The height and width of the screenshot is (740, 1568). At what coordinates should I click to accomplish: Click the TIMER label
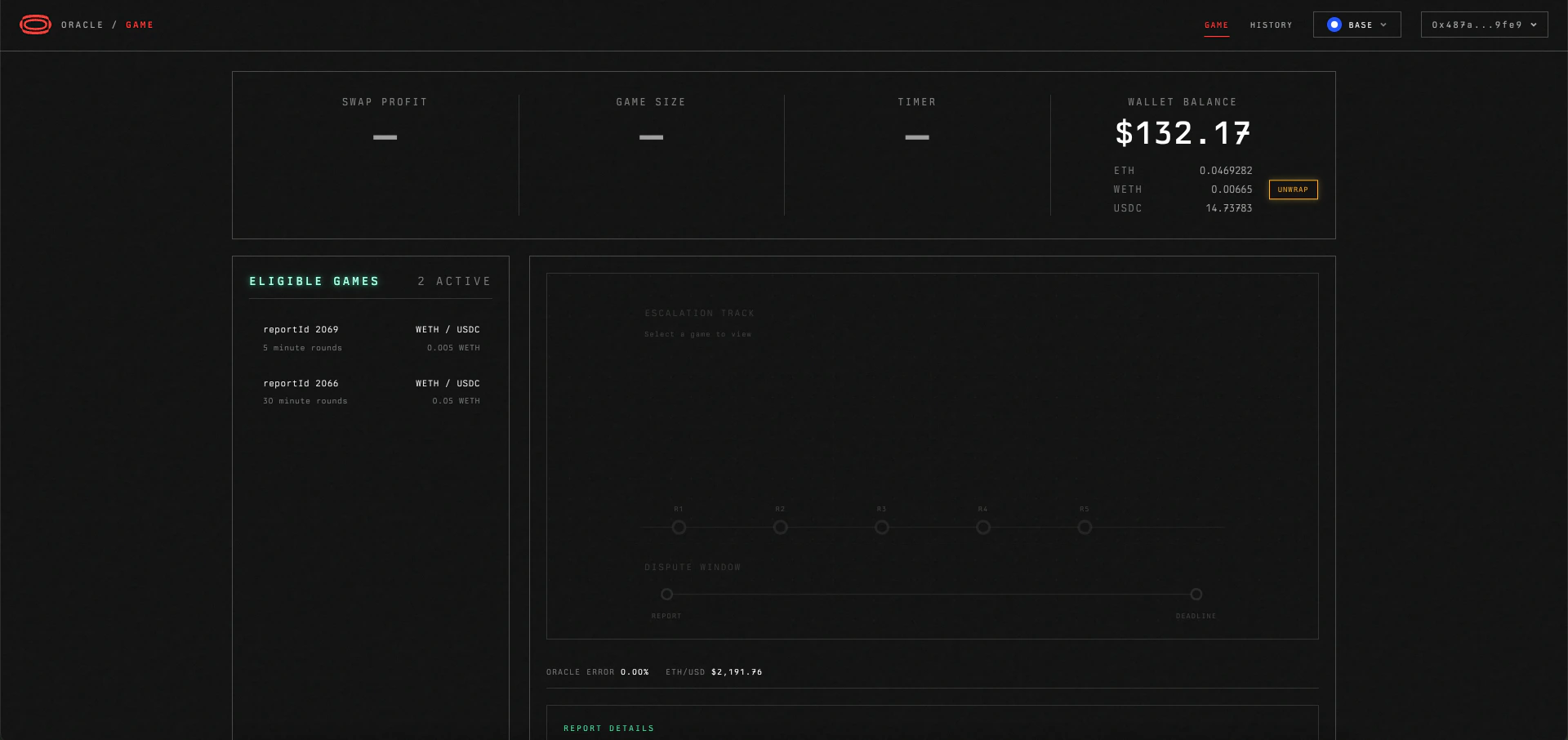[917, 102]
